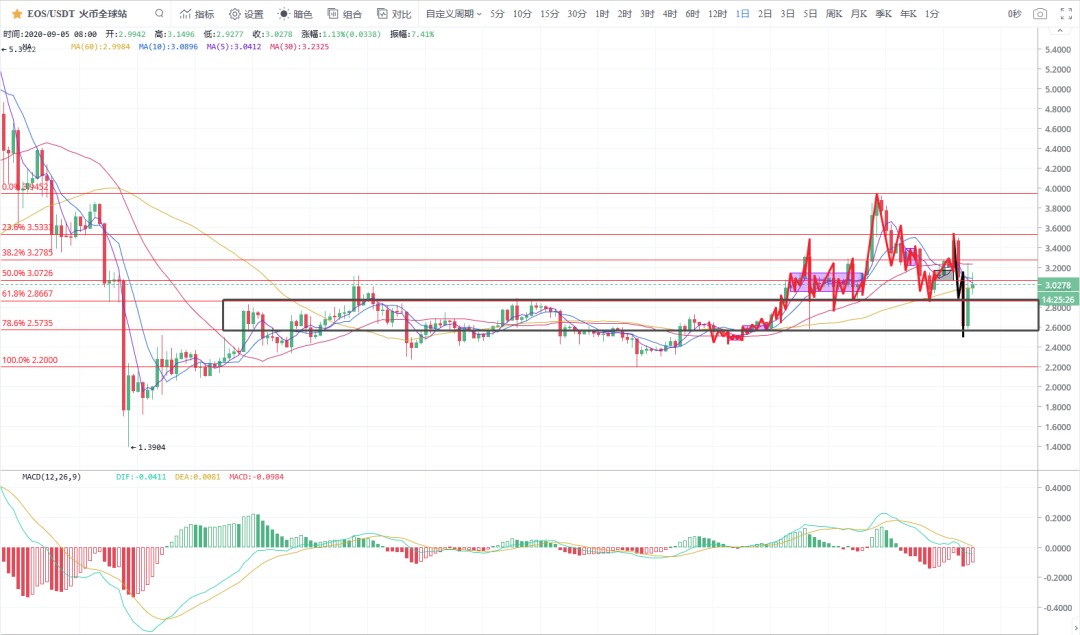Click the MACD:-0.0984 value label
Screen dimensions: 1080x635
[256, 477]
